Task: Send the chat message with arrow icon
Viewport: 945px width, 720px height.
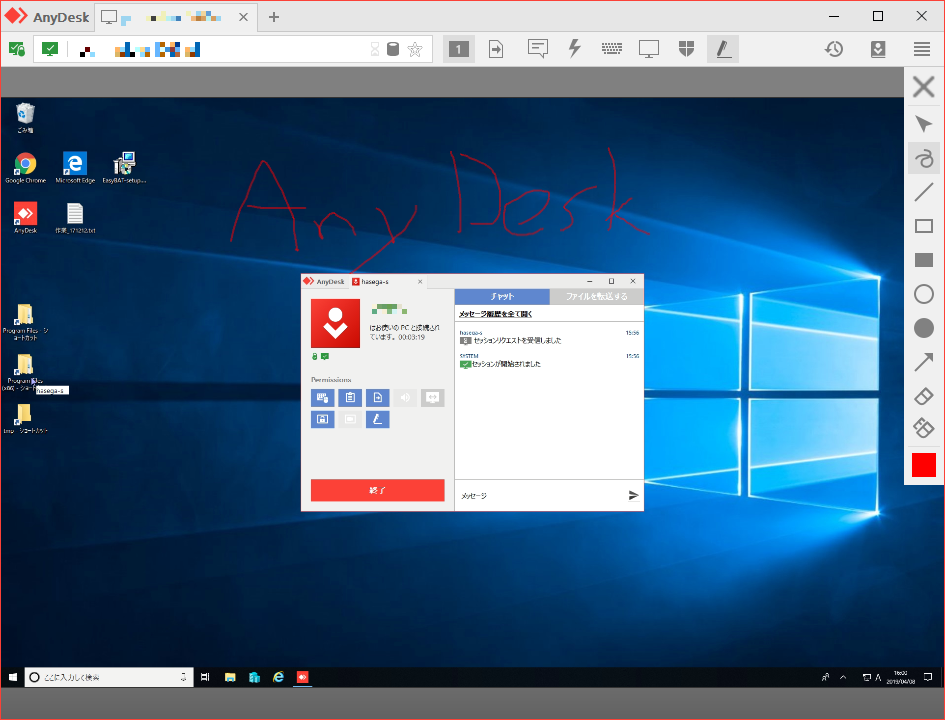Action: click(633, 495)
